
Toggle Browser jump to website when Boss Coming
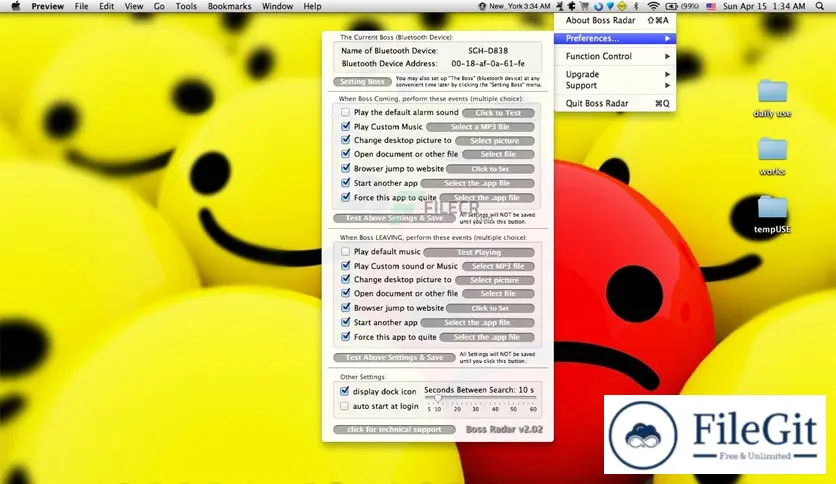(x=345, y=168)
